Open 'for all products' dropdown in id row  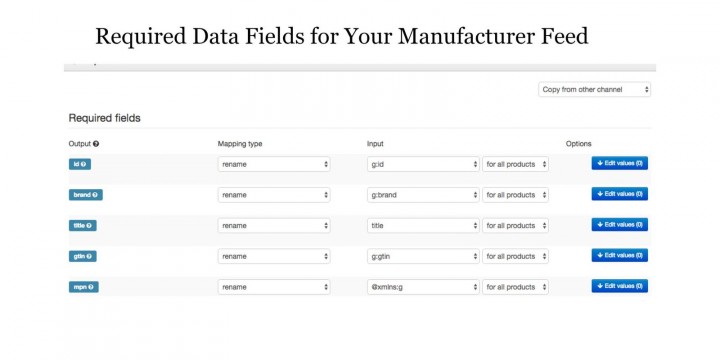[515, 164]
